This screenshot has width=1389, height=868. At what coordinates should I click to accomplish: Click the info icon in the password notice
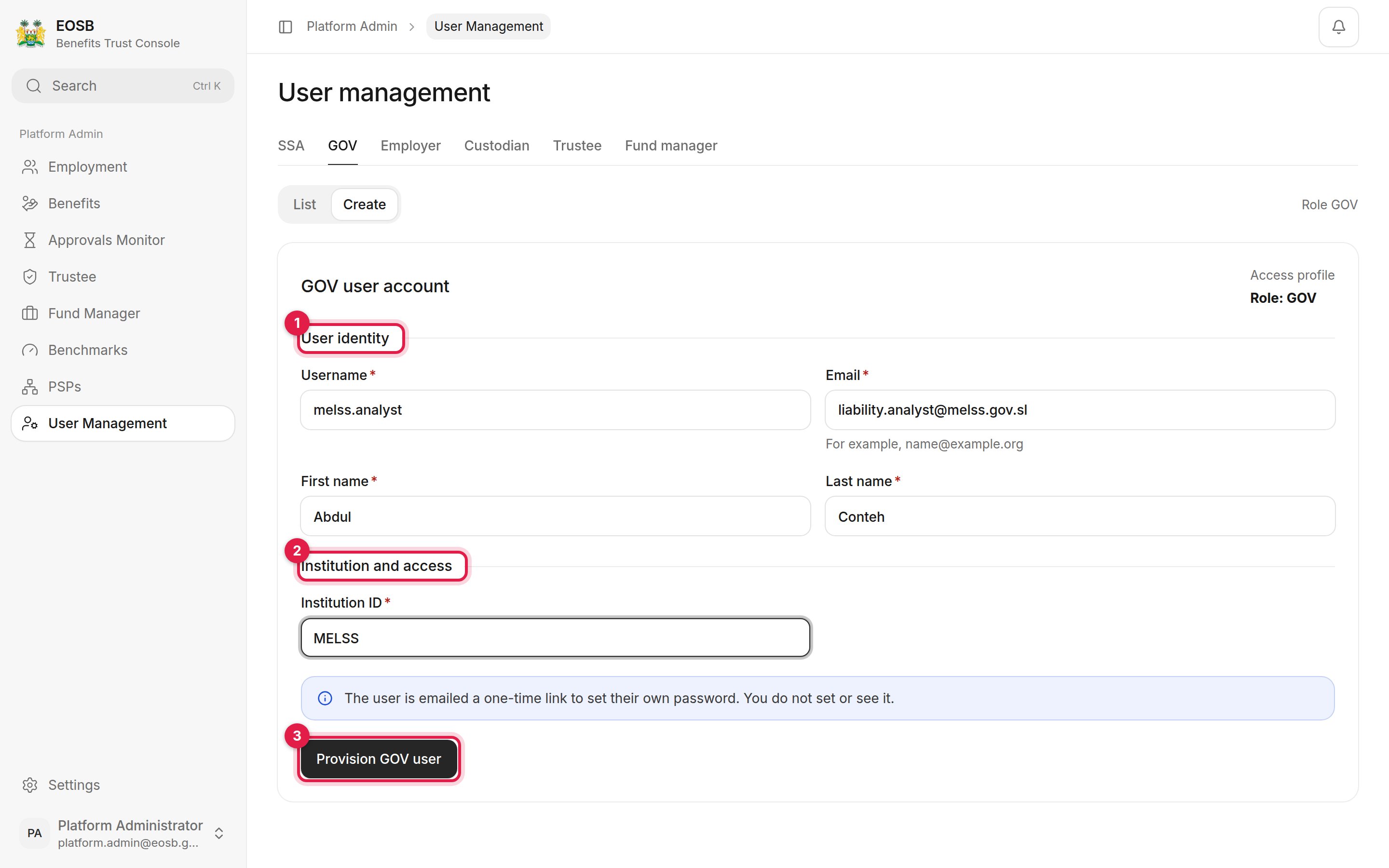(x=325, y=698)
